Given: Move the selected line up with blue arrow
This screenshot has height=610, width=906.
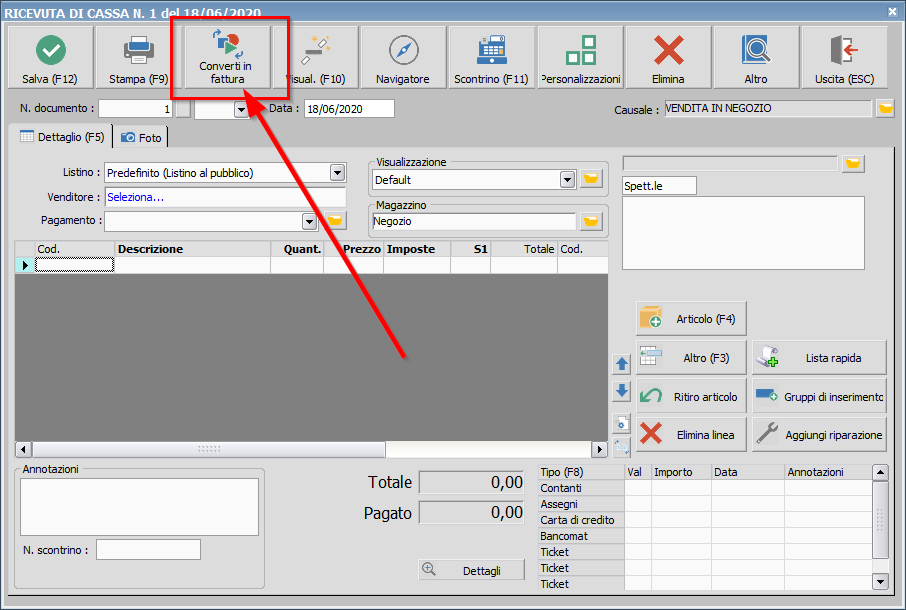Looking at the screenshot, I should point(622,364).
